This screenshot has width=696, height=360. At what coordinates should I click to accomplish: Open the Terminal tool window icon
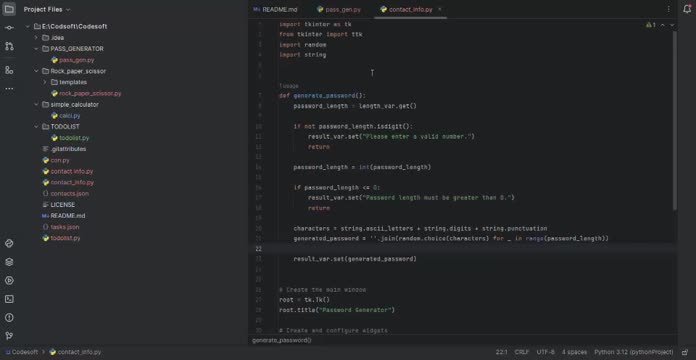[x=9, y=299]
